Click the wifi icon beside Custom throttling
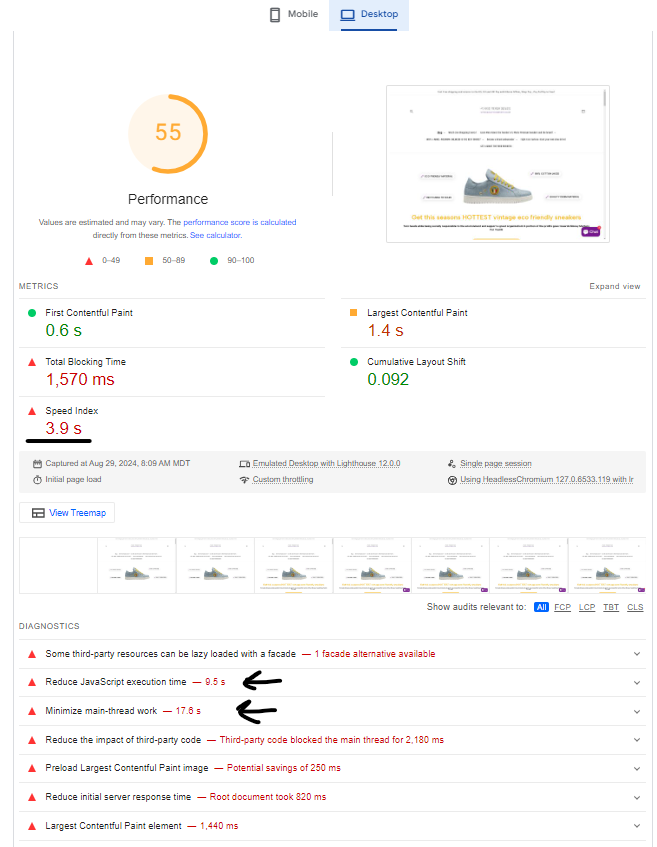 (x=244, y=480)
